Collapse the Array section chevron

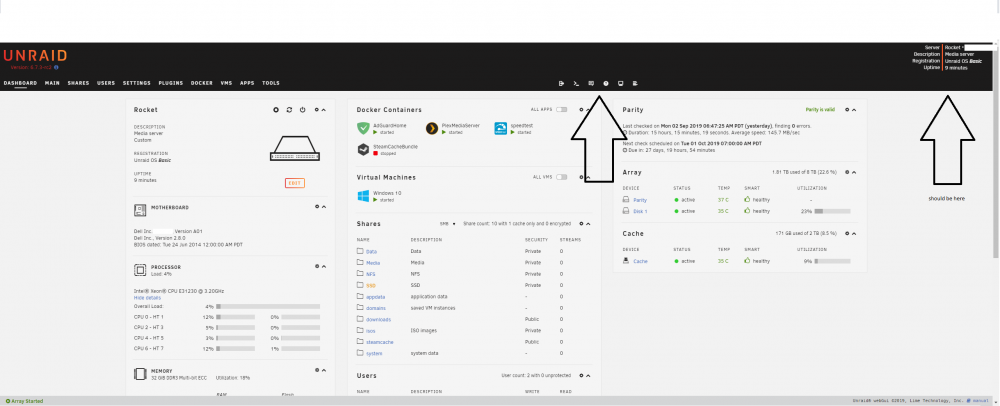pyautogui.click(x=854, y=172)
